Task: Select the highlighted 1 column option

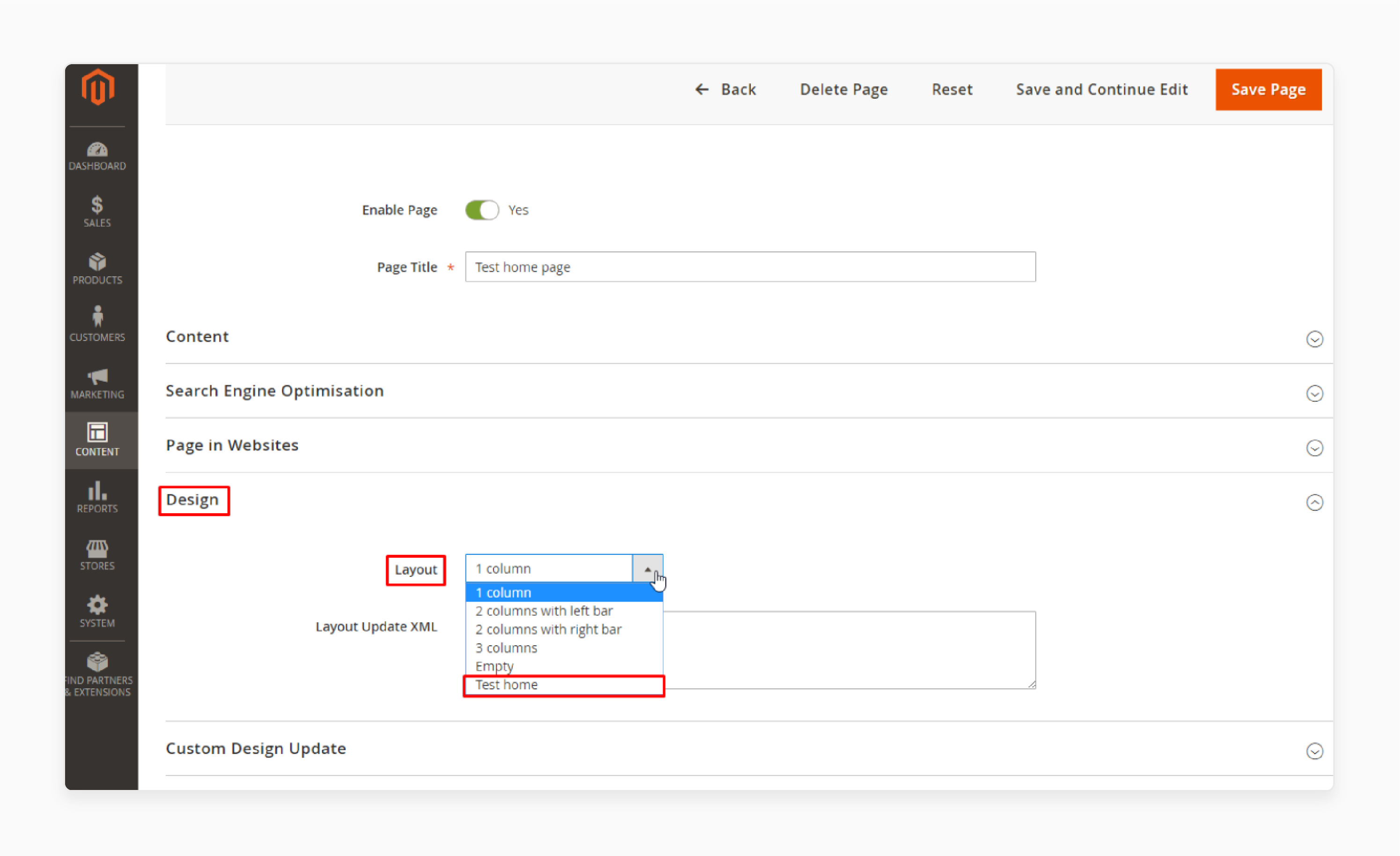Action: [x=564, y=592]
